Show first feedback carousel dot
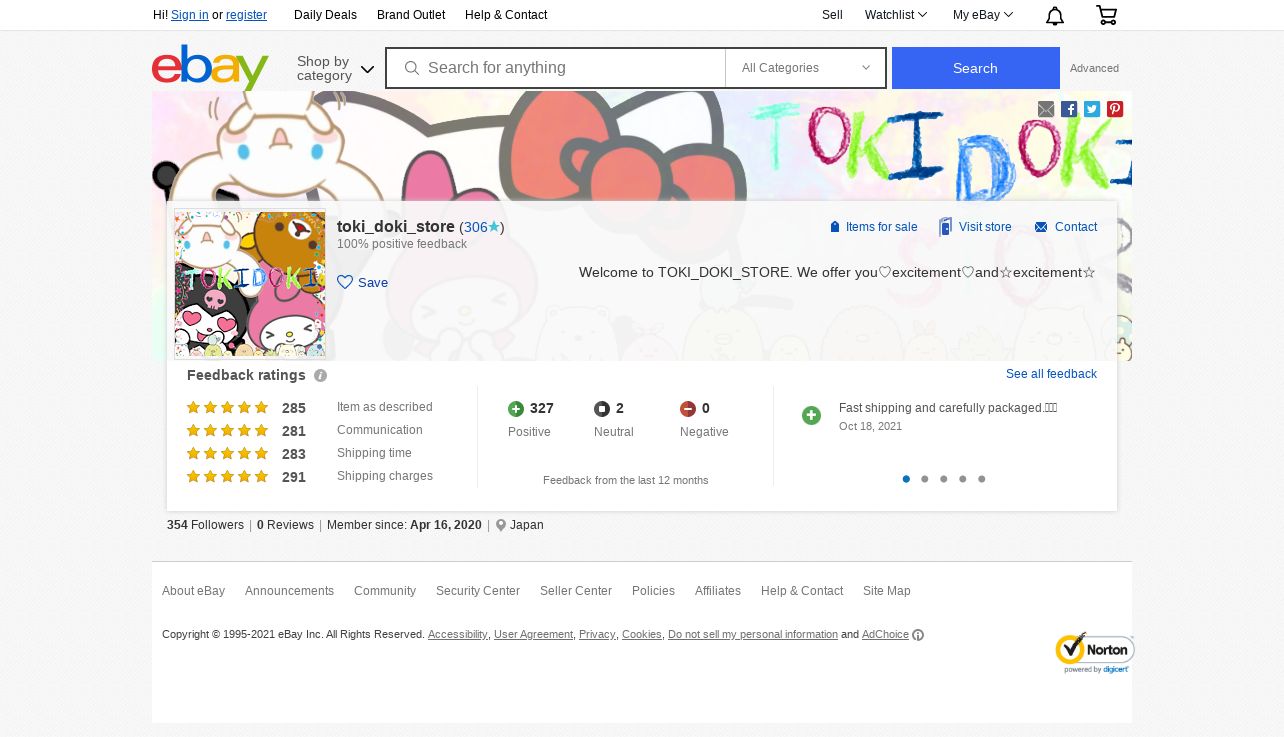The image size is (1284, 737). coord(906,479)
